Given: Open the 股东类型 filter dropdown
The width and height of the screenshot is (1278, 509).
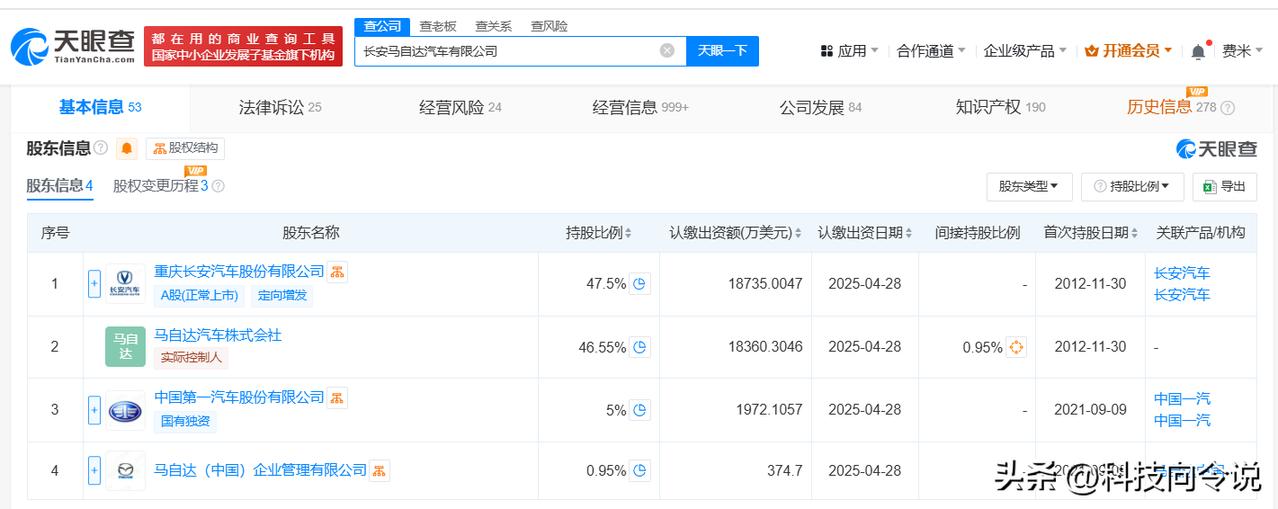Looking at the screenshot, I should 1029,186.
